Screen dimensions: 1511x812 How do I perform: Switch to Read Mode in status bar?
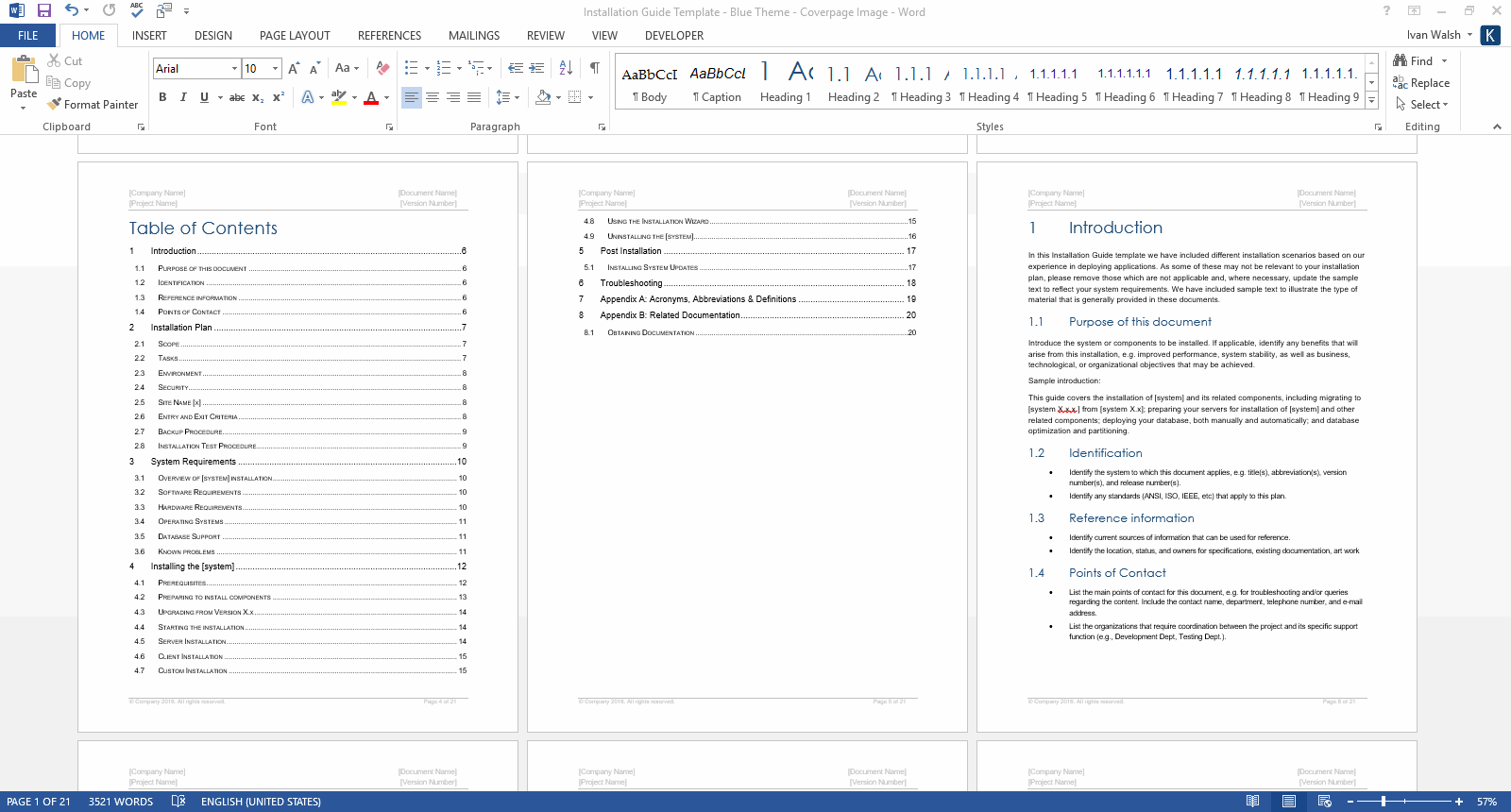point(1252,802)
